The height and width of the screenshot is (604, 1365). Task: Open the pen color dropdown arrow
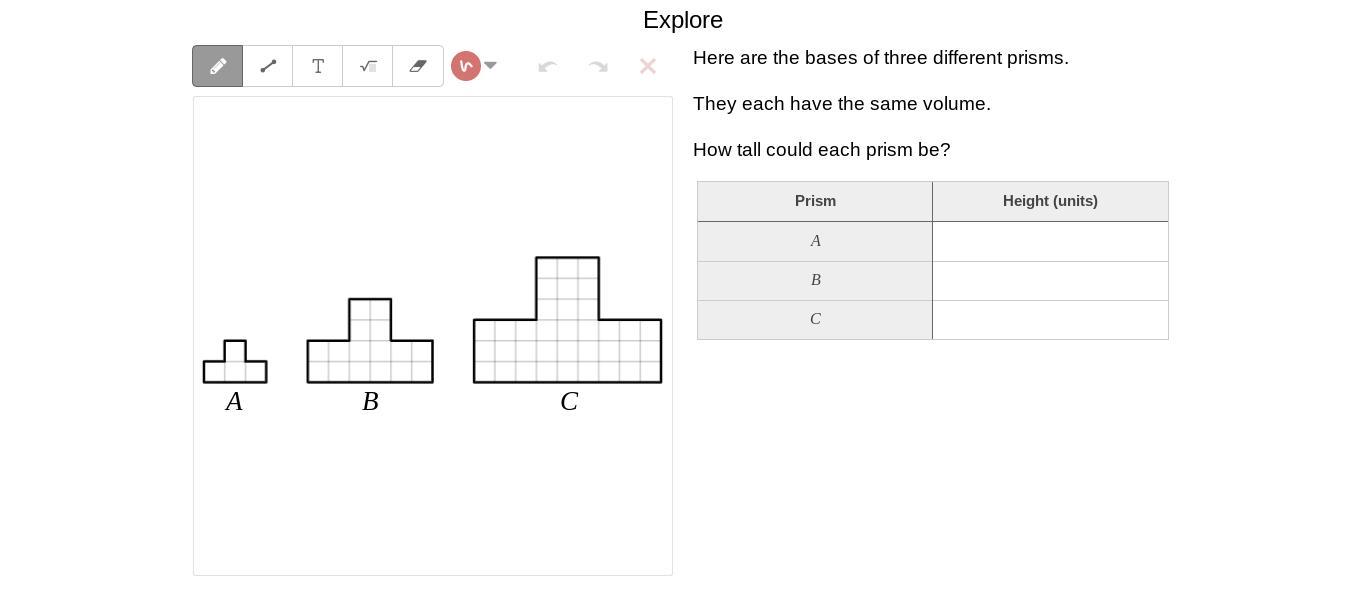click(491, 66)
